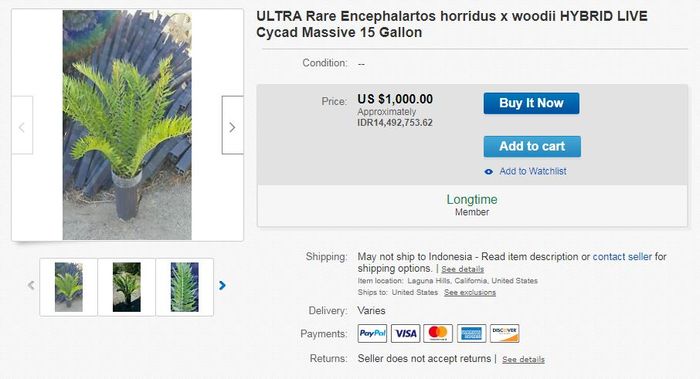Open the contact seller link

pos(622,257)
